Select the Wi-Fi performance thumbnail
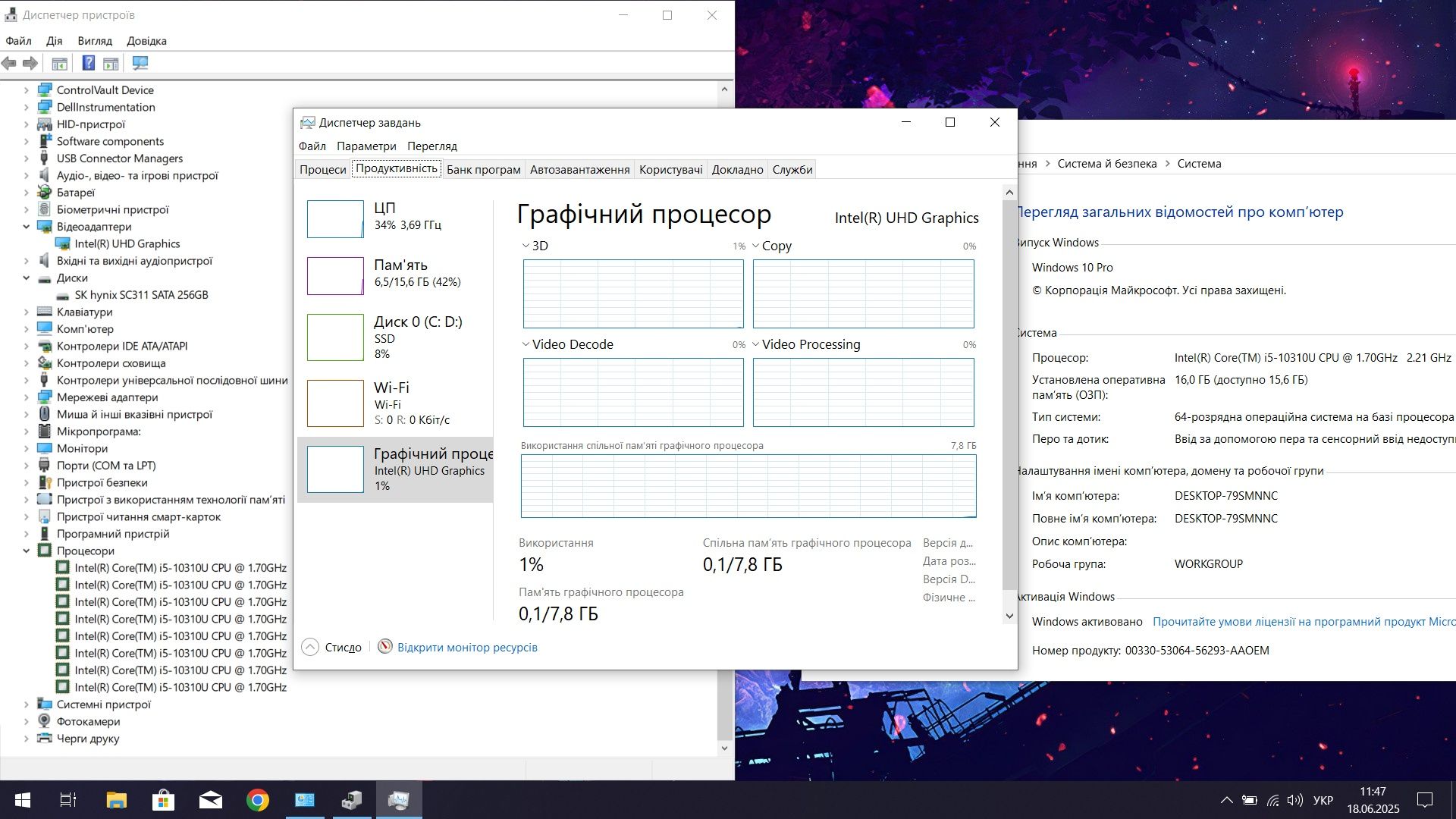 (x=335, y=403)
